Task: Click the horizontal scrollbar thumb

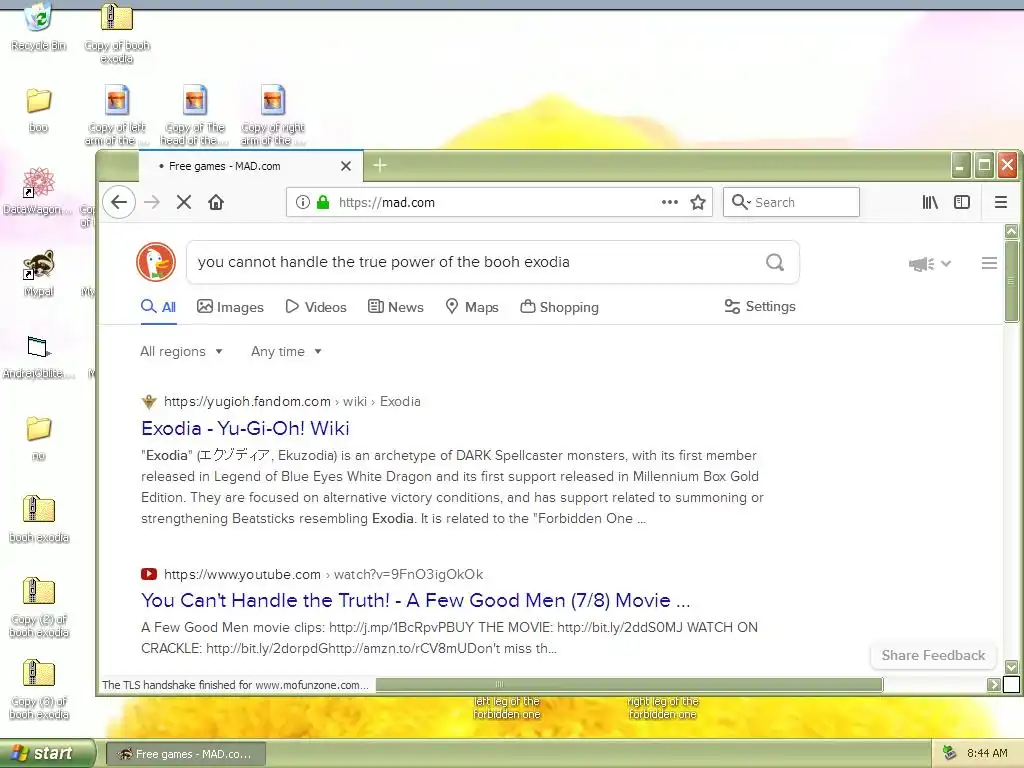Action: pos(629,684)
